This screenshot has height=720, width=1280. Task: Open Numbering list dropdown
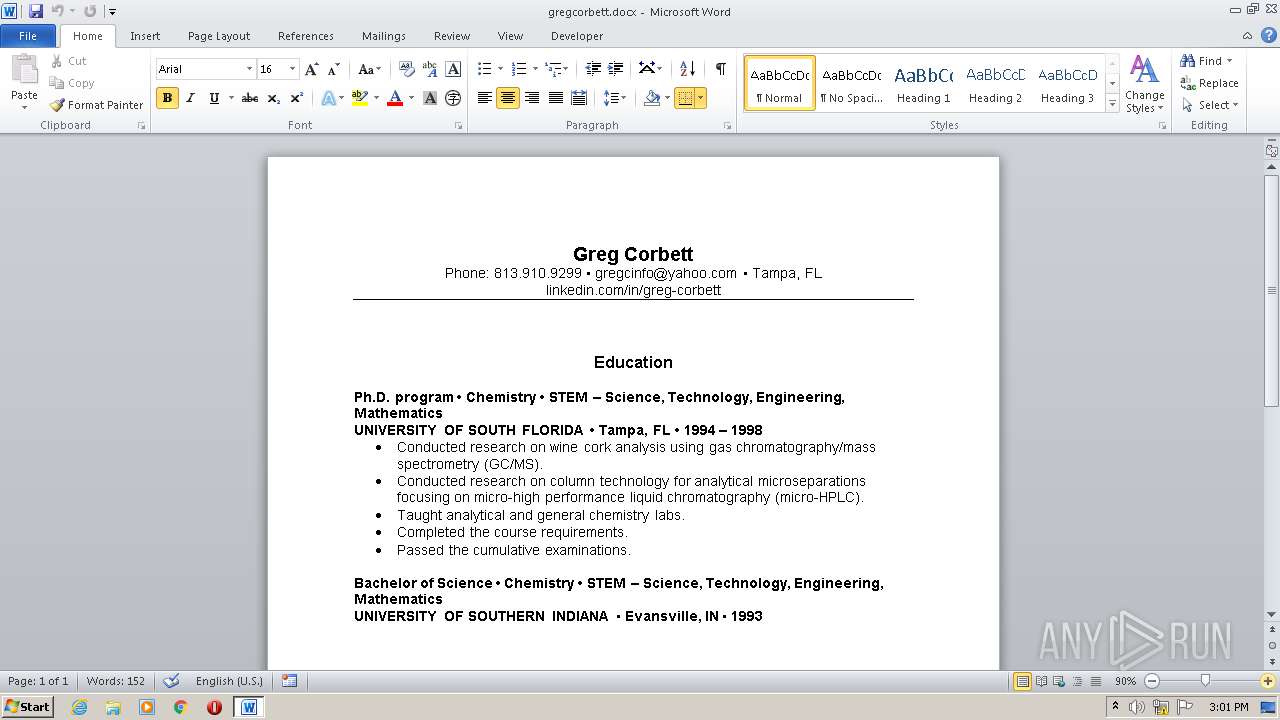[535, 69]
